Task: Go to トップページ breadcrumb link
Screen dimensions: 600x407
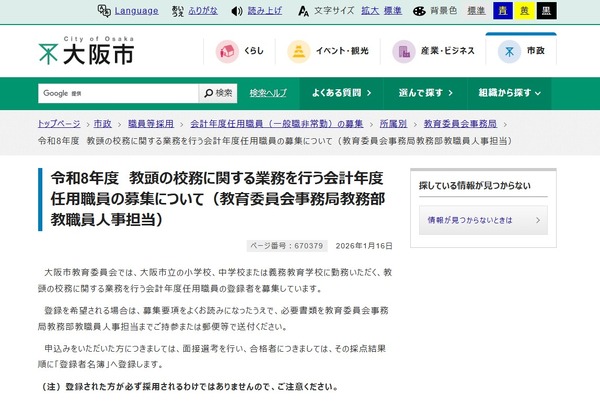Action: pyautogui.click(x=59, y=124)
